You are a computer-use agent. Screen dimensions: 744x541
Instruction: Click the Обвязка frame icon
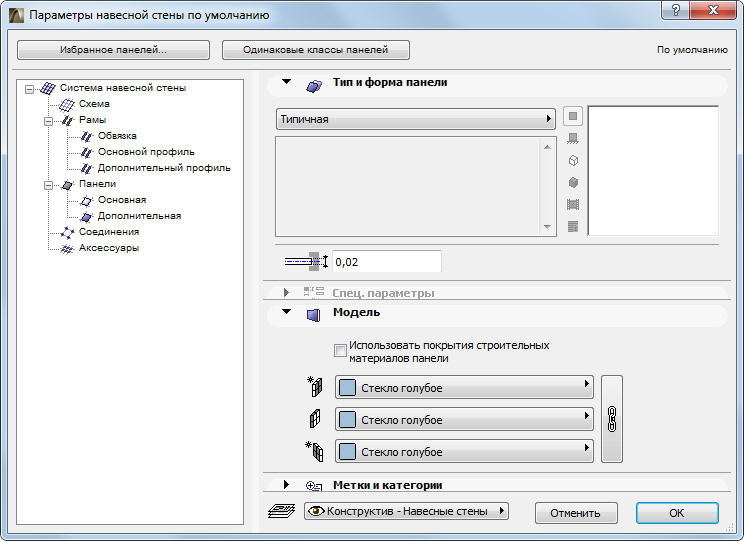(86, 137)
